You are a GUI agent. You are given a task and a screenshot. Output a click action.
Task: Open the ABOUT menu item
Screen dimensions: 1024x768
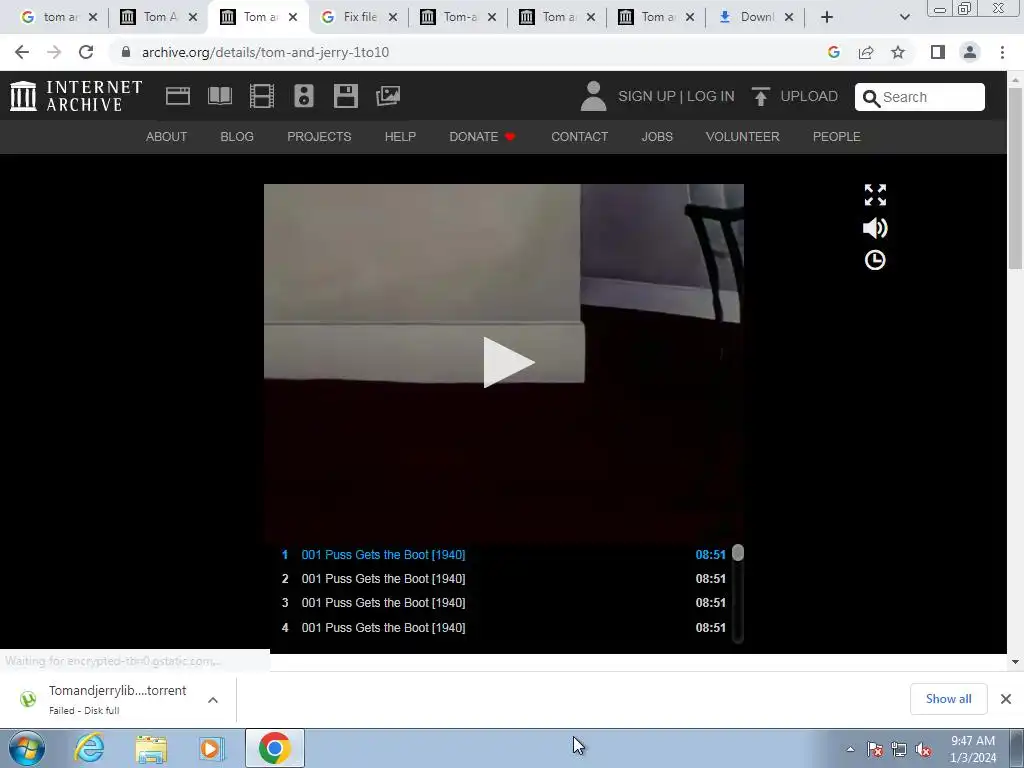[166, 136]
